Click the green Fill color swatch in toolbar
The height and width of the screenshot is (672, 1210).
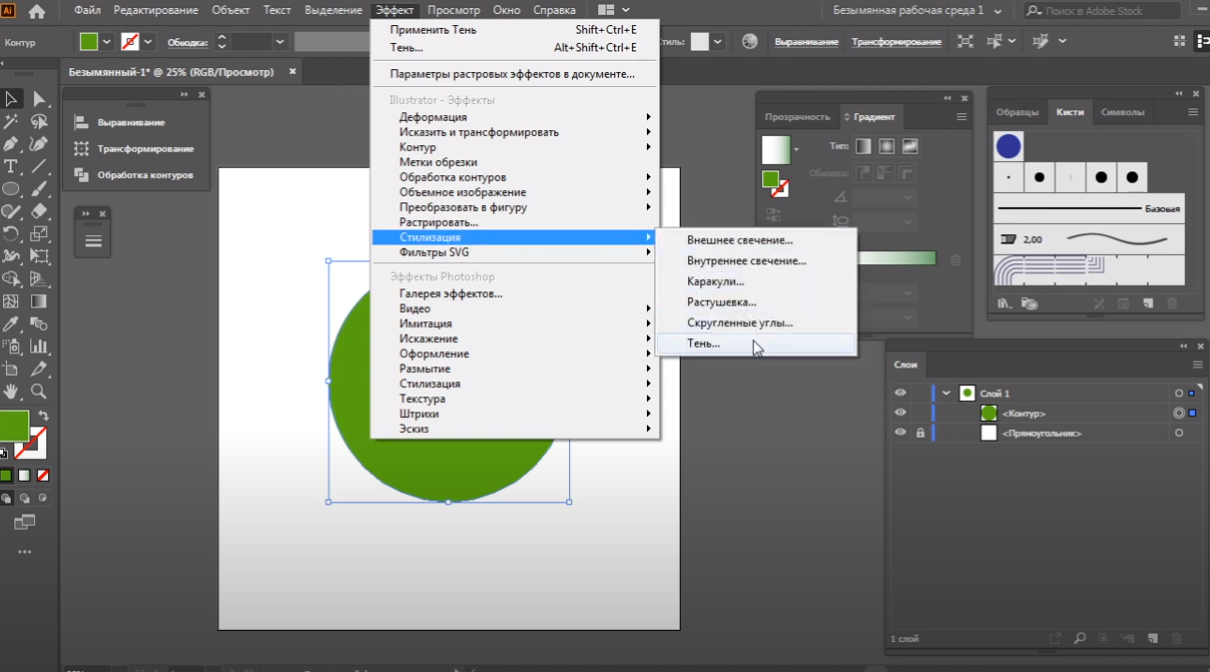(13, 425)
